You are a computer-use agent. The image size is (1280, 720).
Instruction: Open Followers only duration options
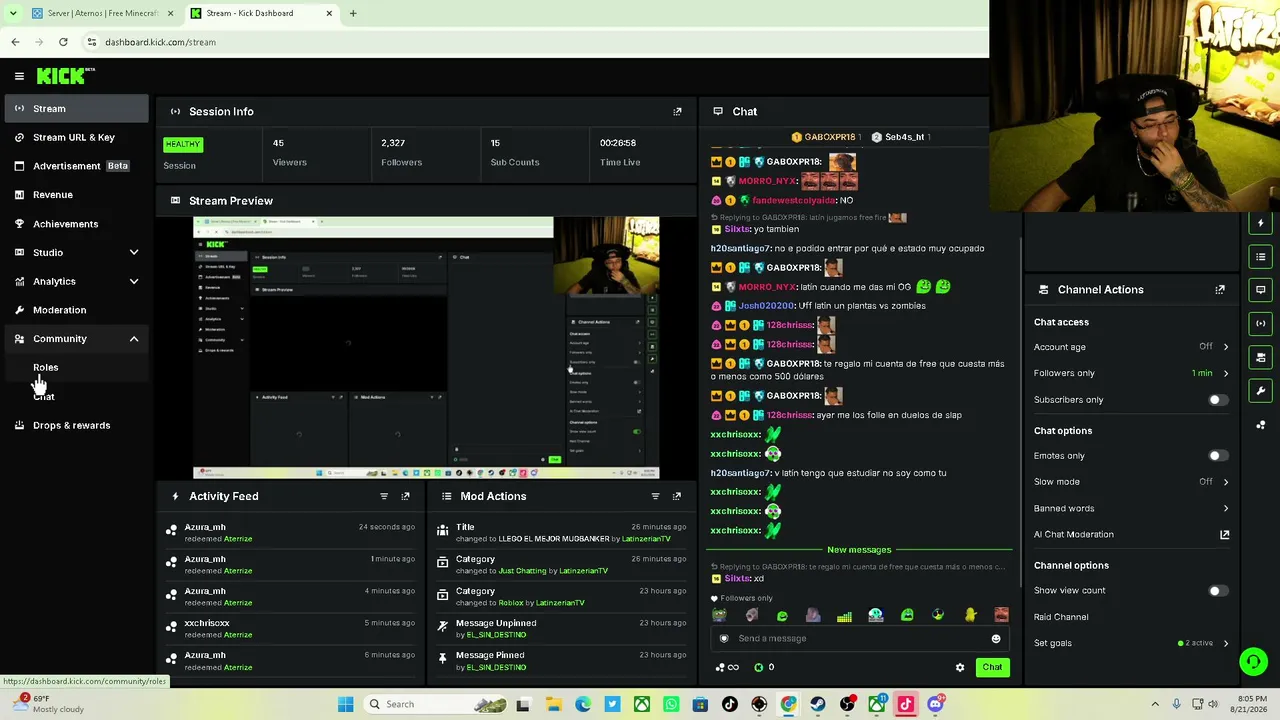(x=1131, y=373)
